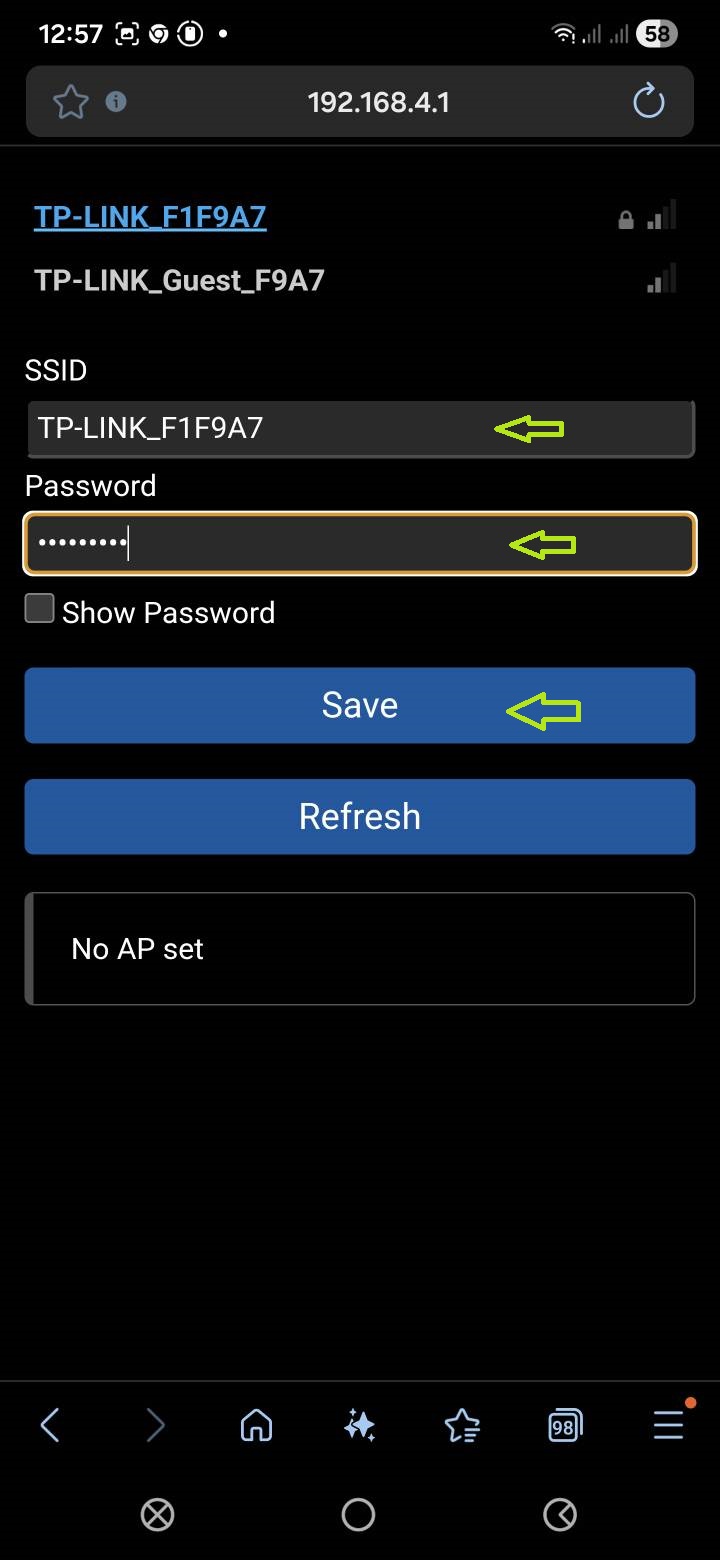Tap the browser forward arrow

pyautogui.click(x=155, y=1425)
